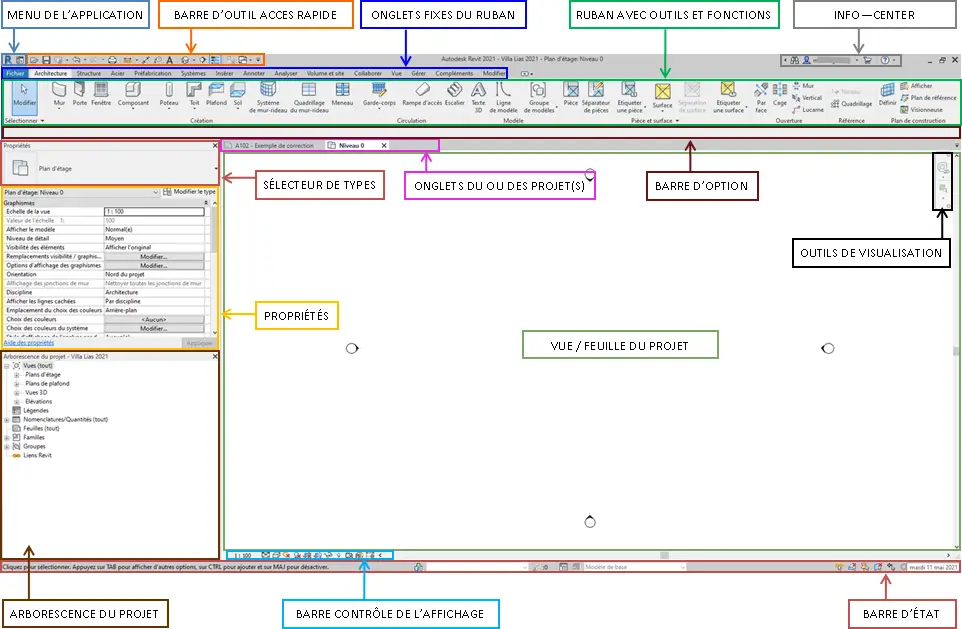Click the Mur opening tool in Ouverture

[x=803, y=86]
